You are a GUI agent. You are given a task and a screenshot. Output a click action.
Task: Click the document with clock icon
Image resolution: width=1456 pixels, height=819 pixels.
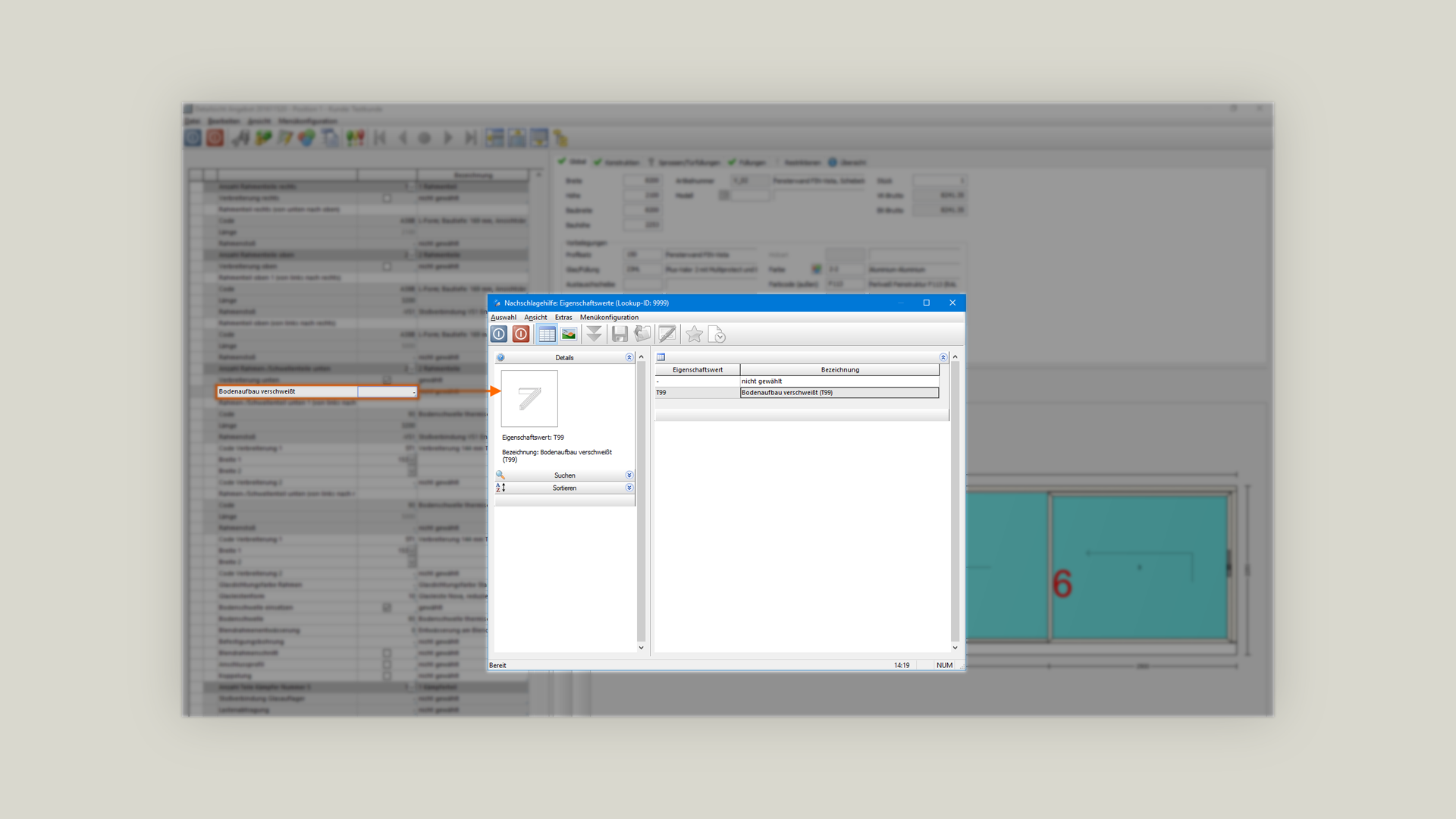click(717, 334)
